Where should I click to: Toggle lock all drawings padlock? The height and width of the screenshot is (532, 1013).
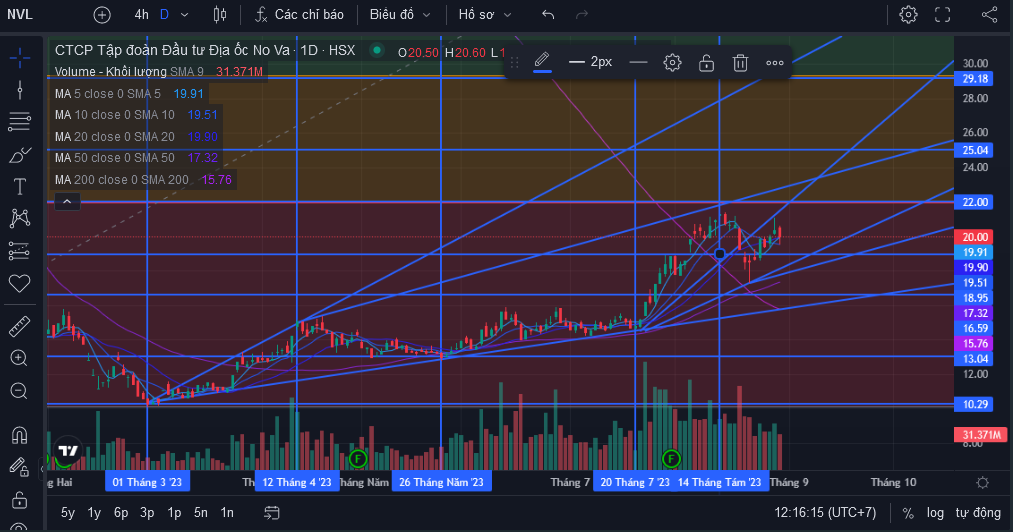coord(19,500)
